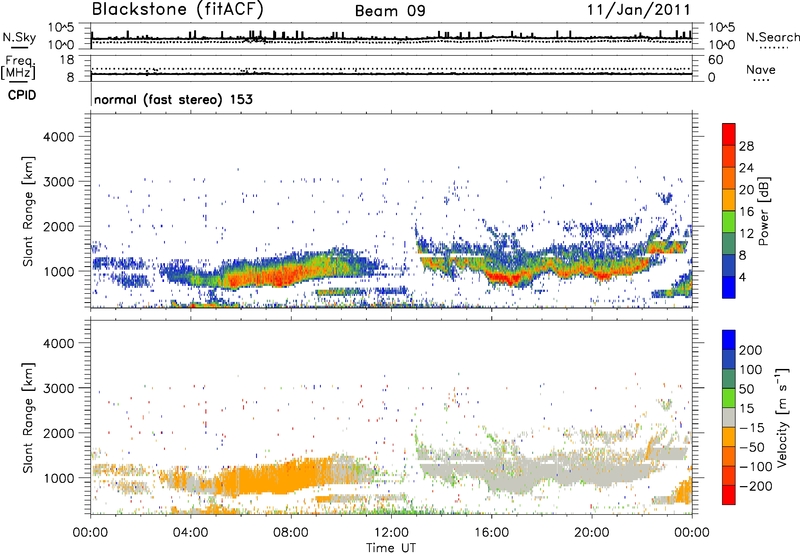Click the "Blackstone (fitACF)" plot title
The image size is (800, 554).
177,9
